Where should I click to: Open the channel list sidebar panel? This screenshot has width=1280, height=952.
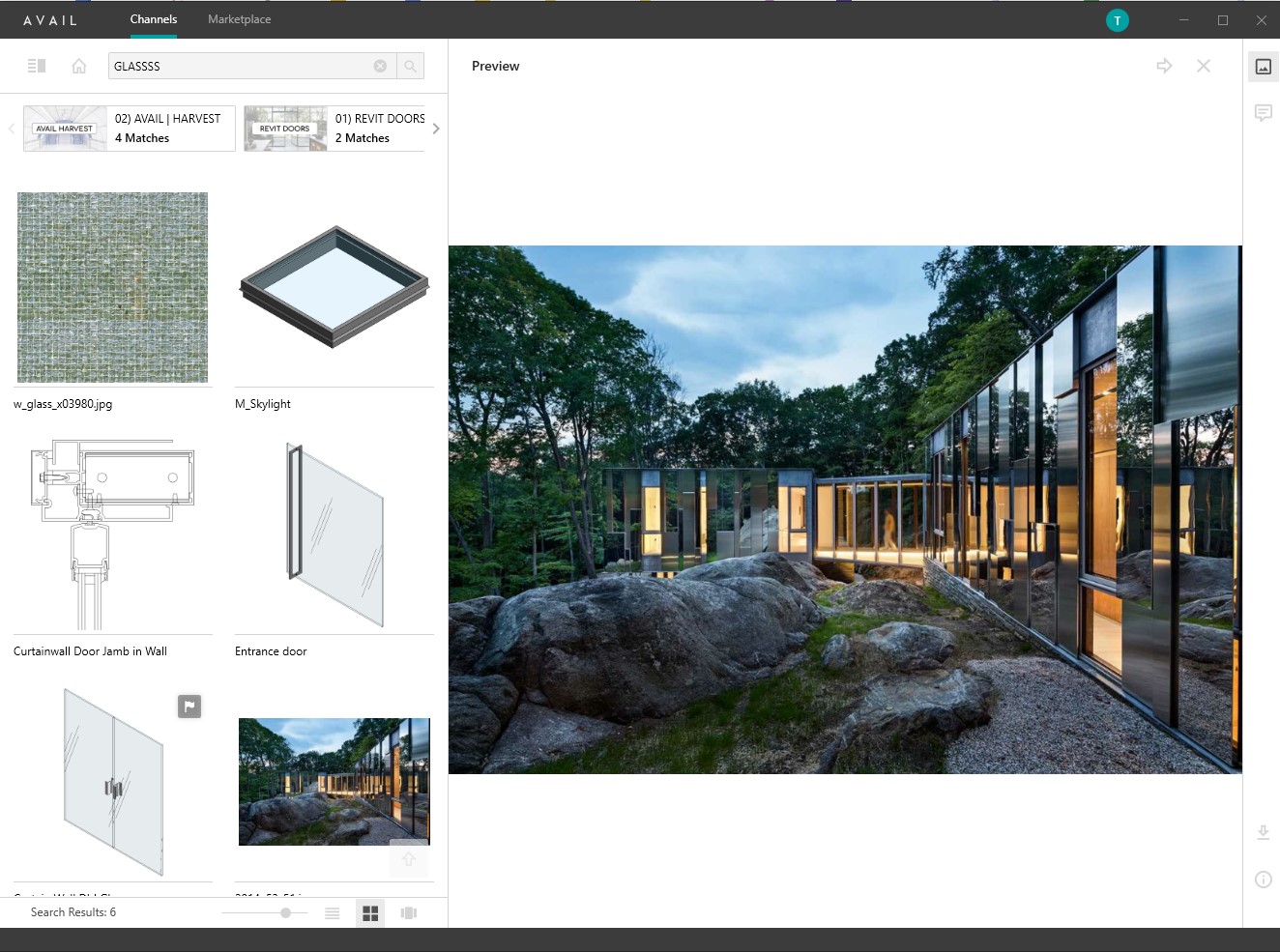[37, 65]
